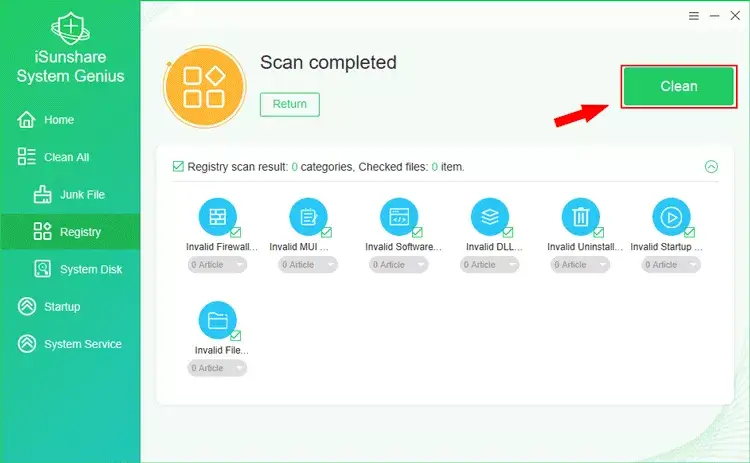Open the hamburger menu in title bar
Viewport: 750px width, 463px height.
coord(694,16)
